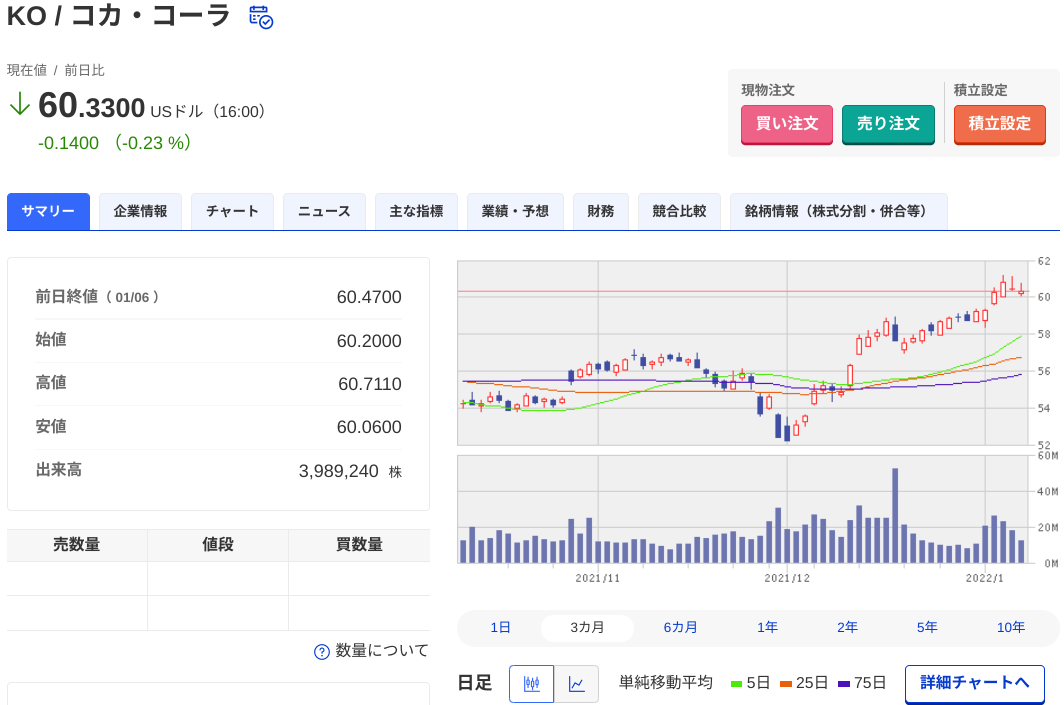The width and height of the screenshot is (1064, 705).
Task: Click the 2021/12 label on chart axis
Action: click(787, 579)
